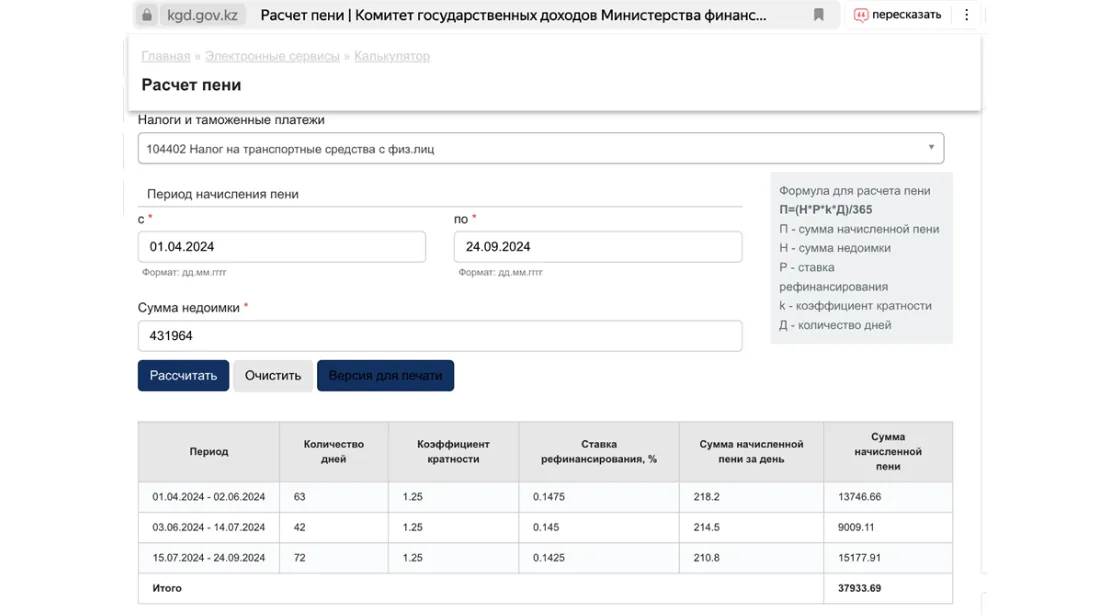The height and width of the screenshot is (615, 1110).
Task: Open the Главная breadcrumb link
Action: (x=166, y=56)
